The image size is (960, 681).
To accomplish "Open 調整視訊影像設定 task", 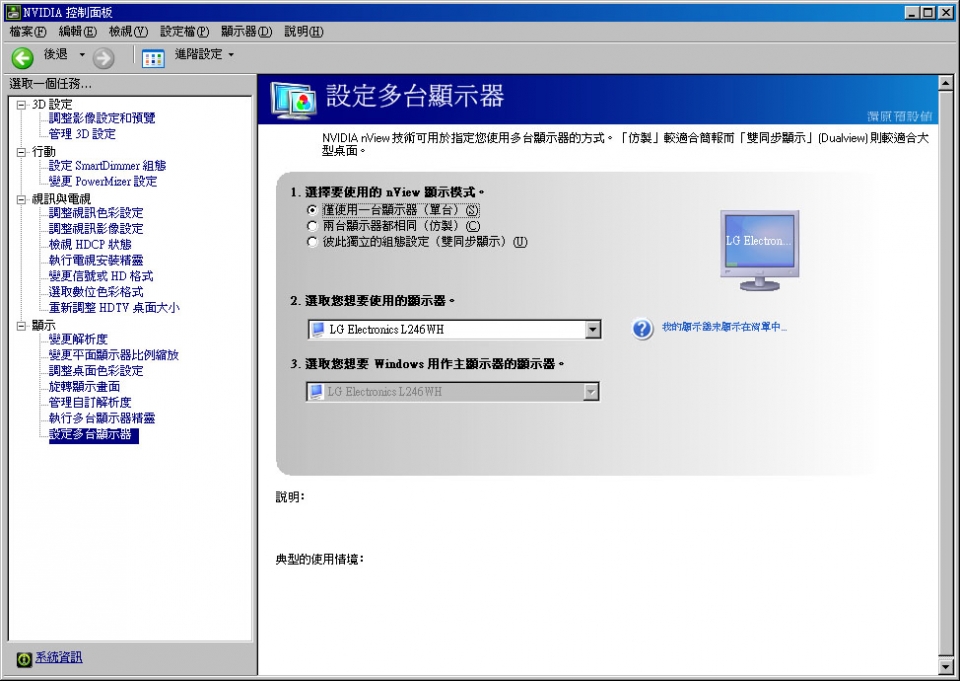I will (x=96, y=229).
